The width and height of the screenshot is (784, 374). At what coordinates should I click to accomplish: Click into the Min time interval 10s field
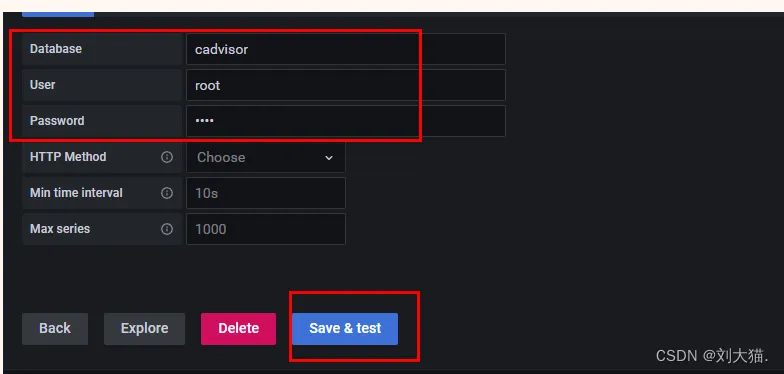coord(266,193)
